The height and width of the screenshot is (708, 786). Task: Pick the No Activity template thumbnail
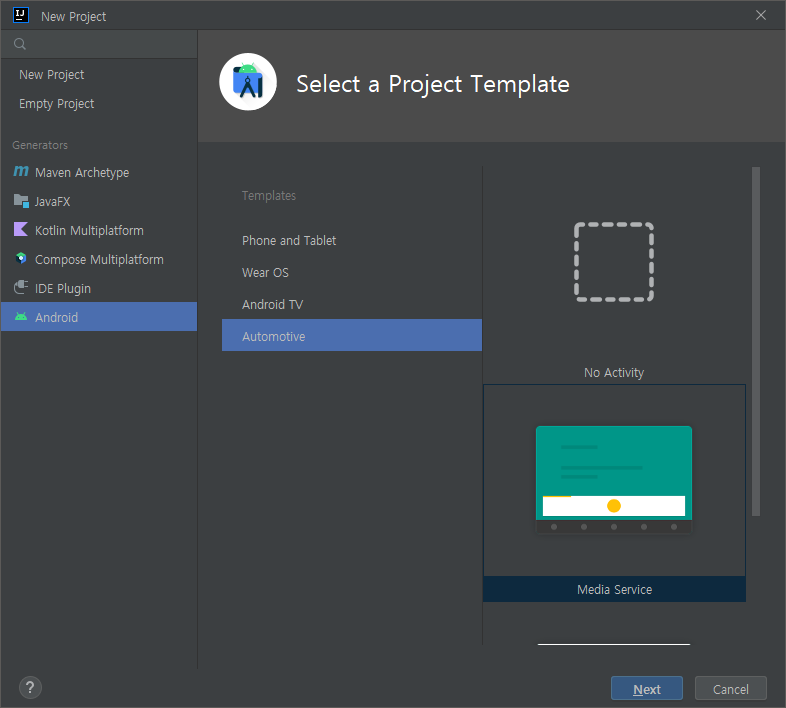point(614,262)
